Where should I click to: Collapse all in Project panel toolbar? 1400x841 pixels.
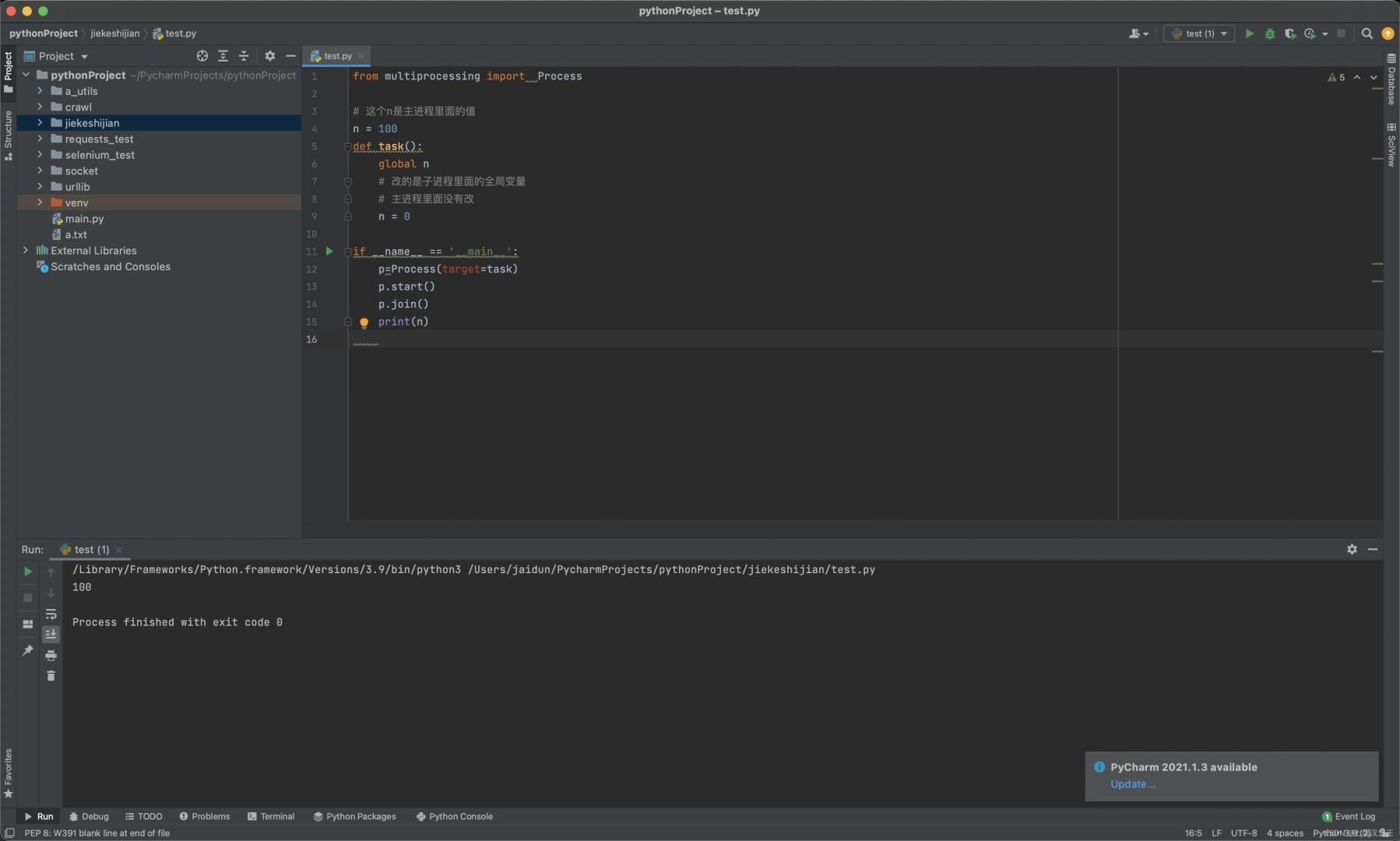[x=244, y=56]
